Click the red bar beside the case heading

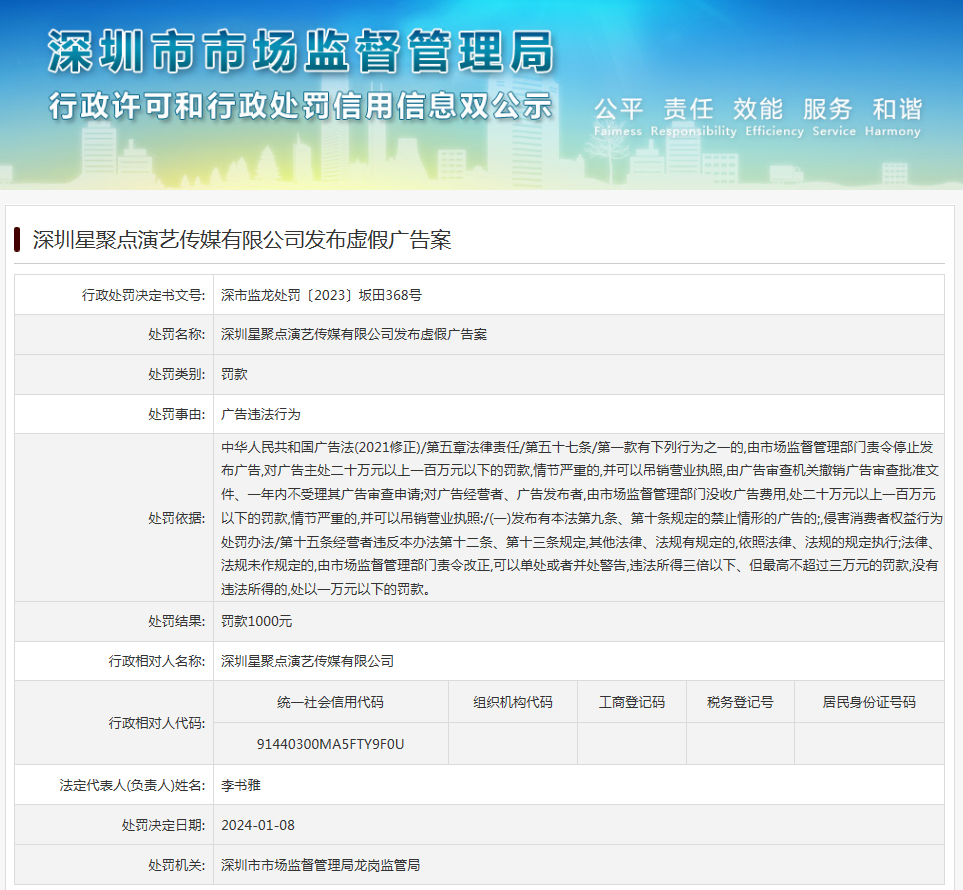pyautogui.click(x=18, y=240)
